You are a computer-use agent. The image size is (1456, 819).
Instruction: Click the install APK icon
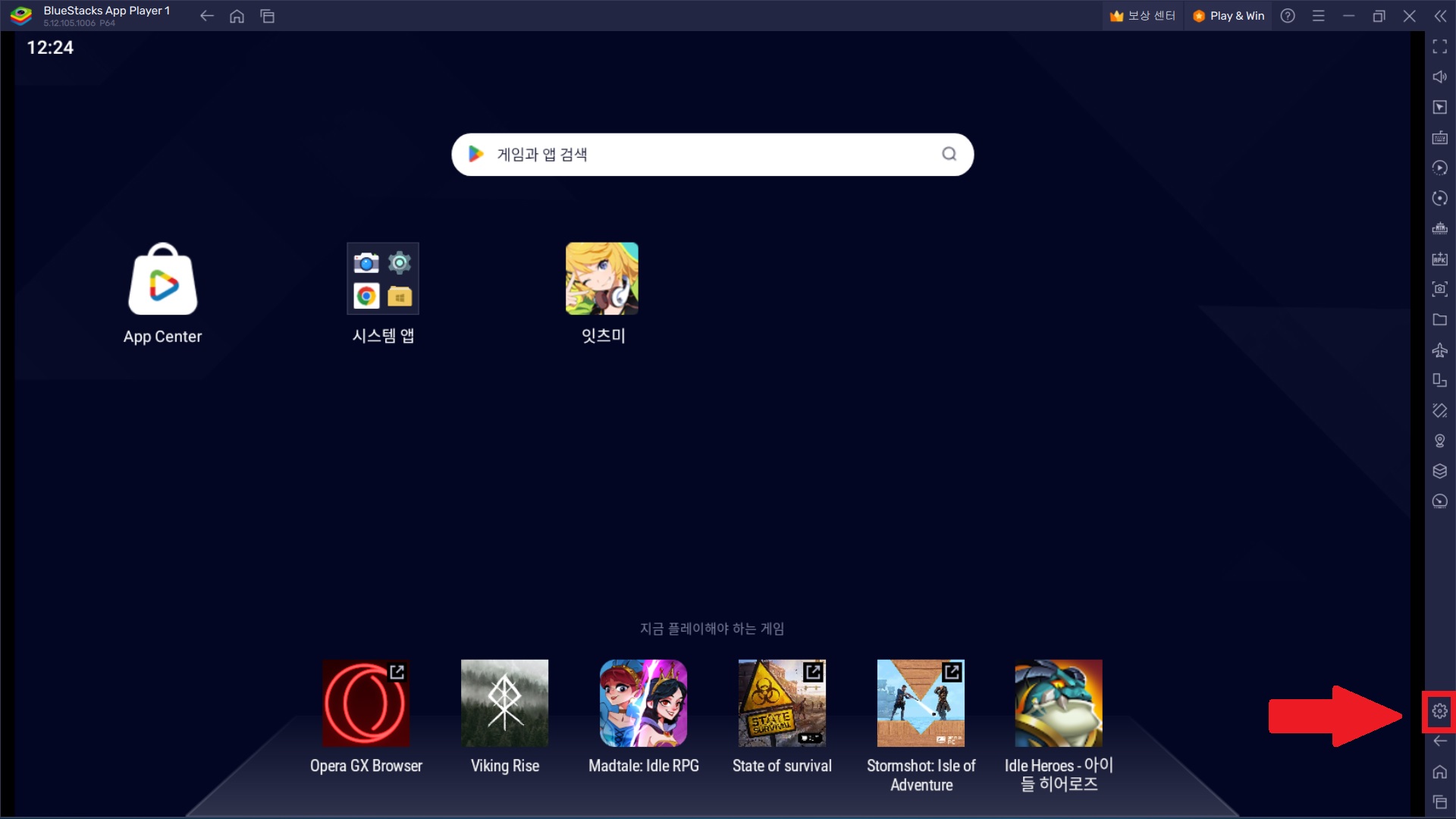click(x=1440, y=259)
